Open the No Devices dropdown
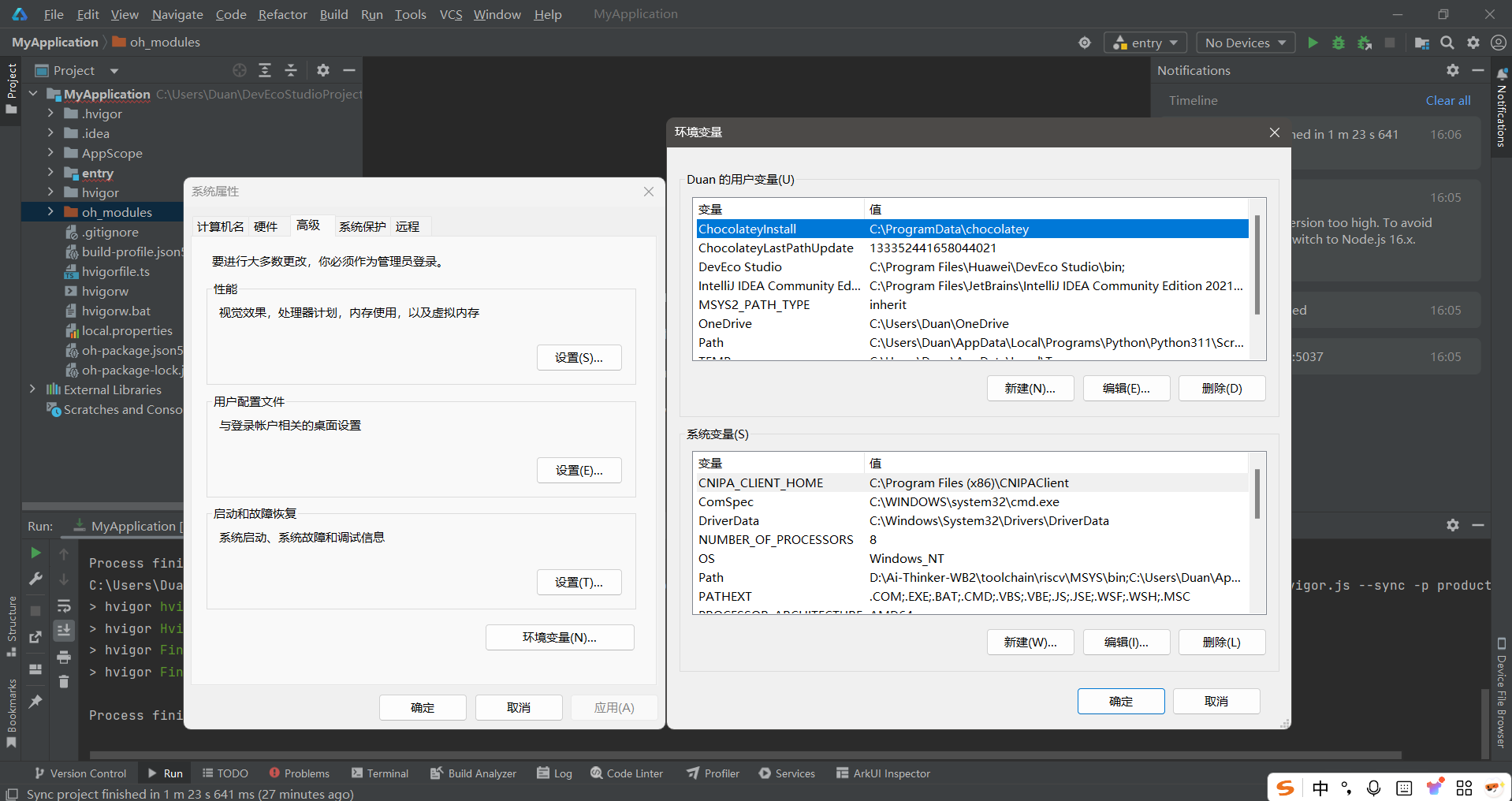Screen dimensions: 1512x801 click(x=1245, y=43)
